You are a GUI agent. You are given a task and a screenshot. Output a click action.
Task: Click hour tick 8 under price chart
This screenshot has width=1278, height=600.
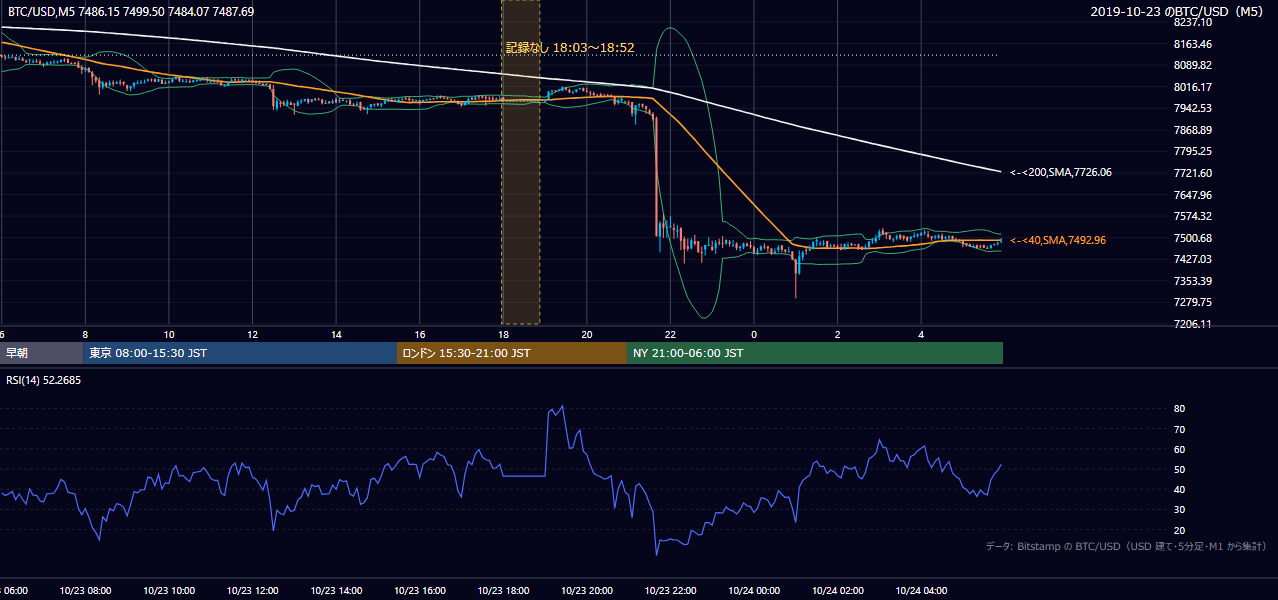coord(85,334)
